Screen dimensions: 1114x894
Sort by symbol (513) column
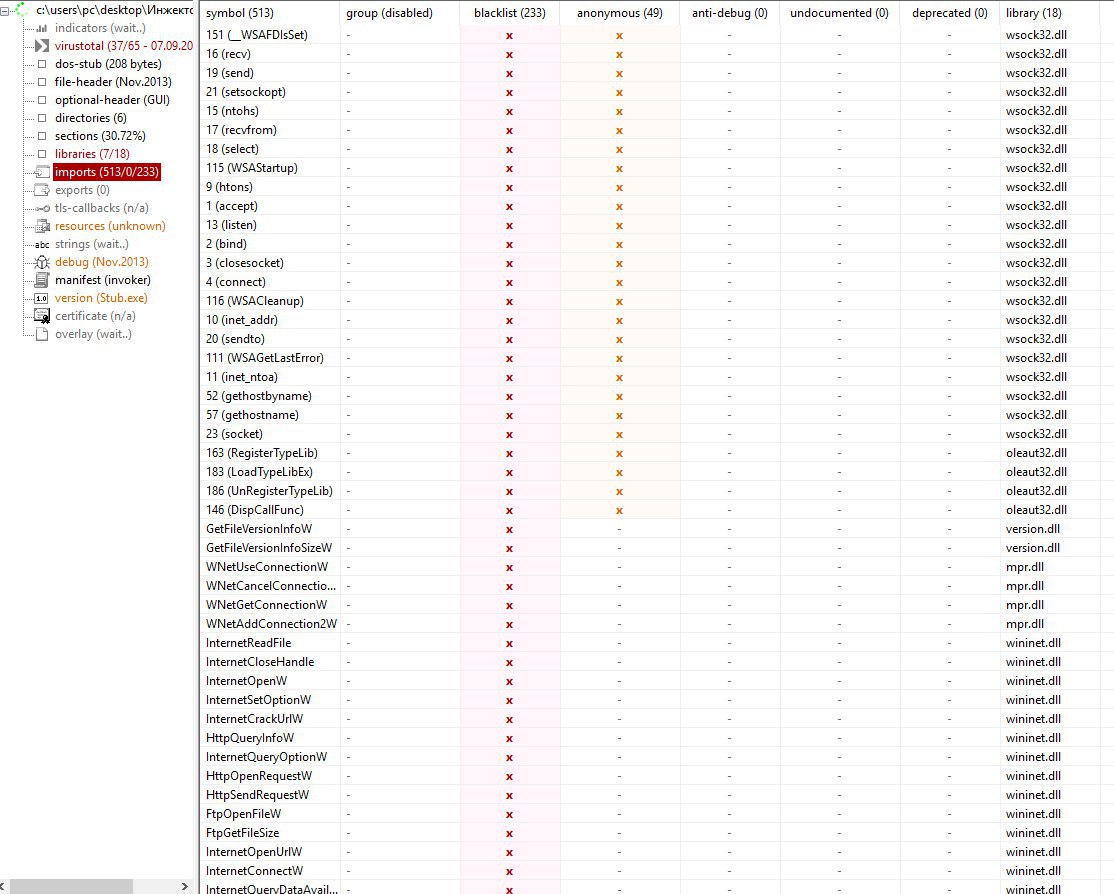[x=270, y=13]
